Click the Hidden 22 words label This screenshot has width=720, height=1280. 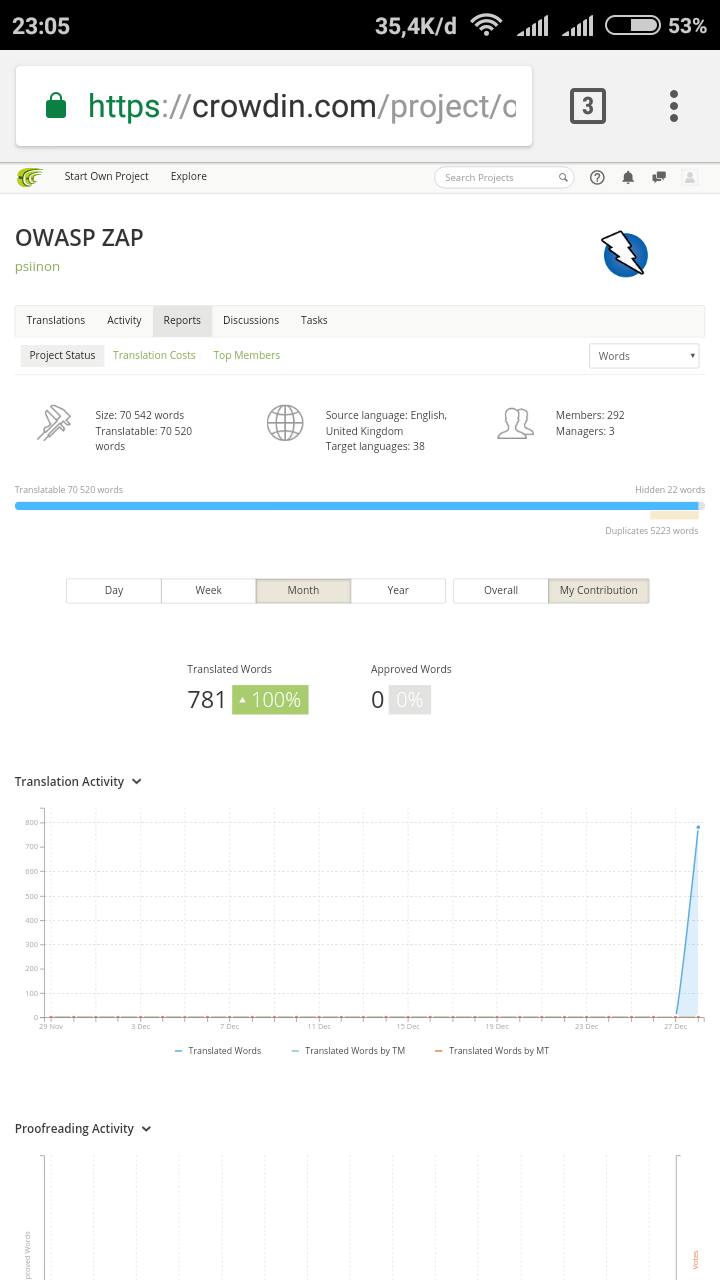coord(670,490)
